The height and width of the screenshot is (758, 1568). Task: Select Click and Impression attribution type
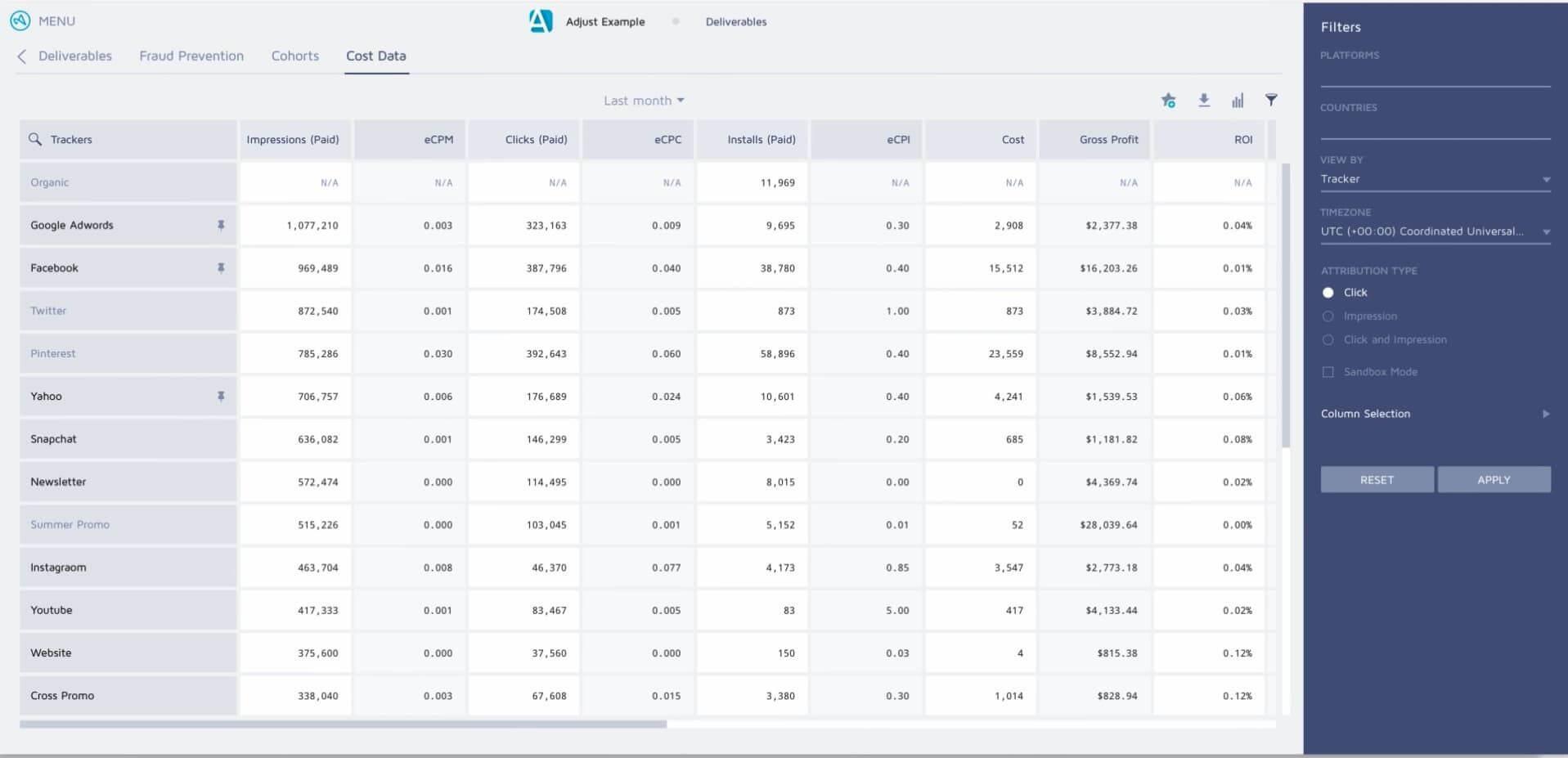click(x=1328, y=339)
